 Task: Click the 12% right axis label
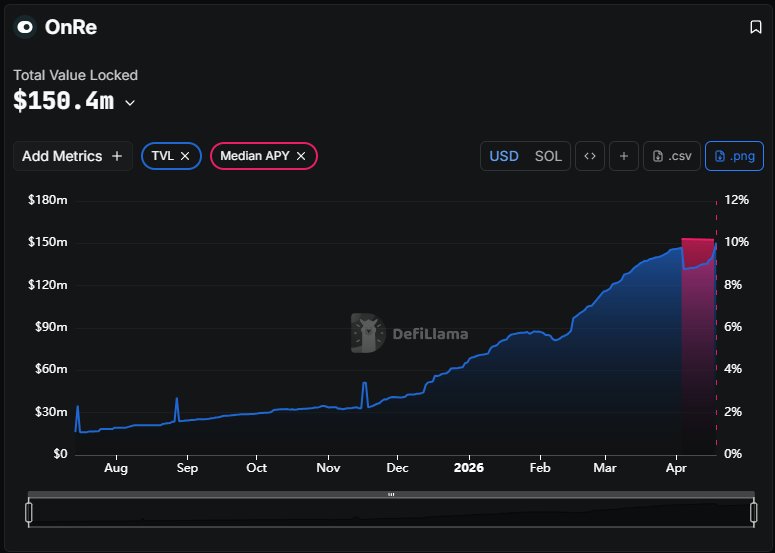click(736, 200)
